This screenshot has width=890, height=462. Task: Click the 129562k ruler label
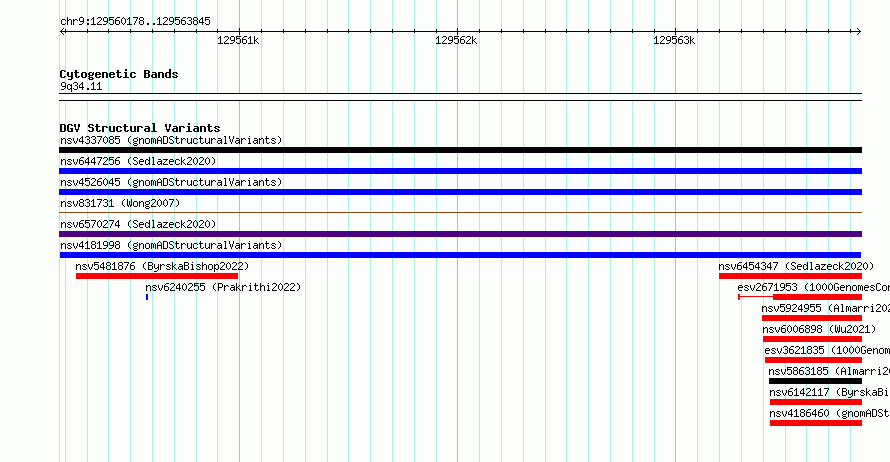(x=456, y=40)
